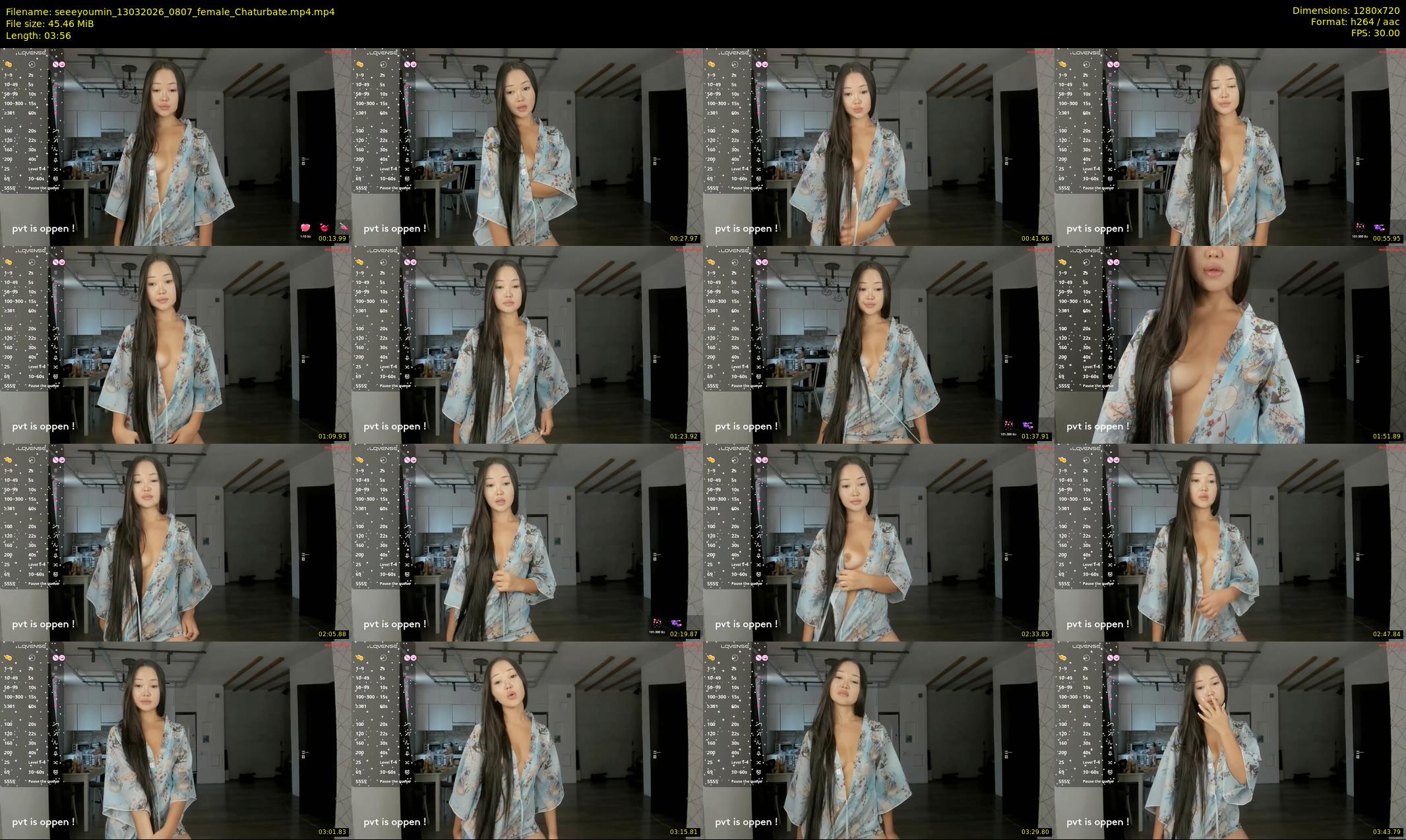Open the thumbnail stamped 00:13.99
This screenshot has height=840, width=1406.
click(175, 147)
